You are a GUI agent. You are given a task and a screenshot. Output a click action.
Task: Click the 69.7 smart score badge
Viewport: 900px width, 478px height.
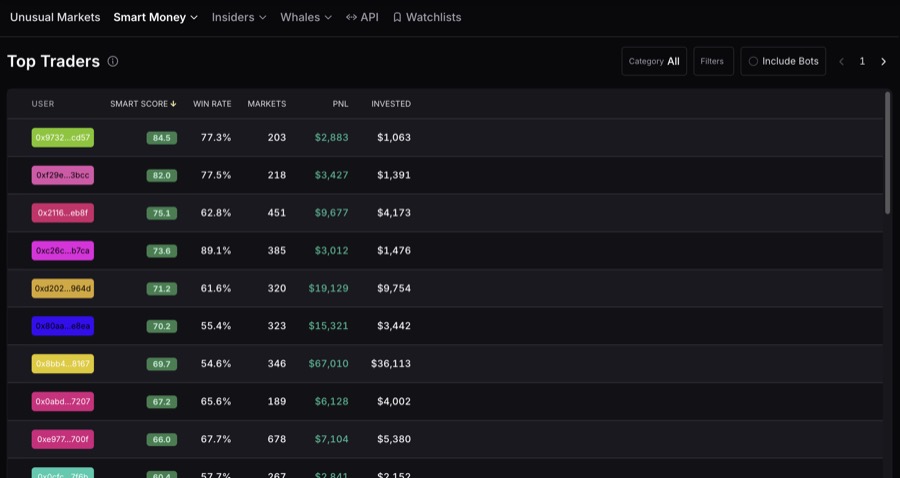coord(162,364)
